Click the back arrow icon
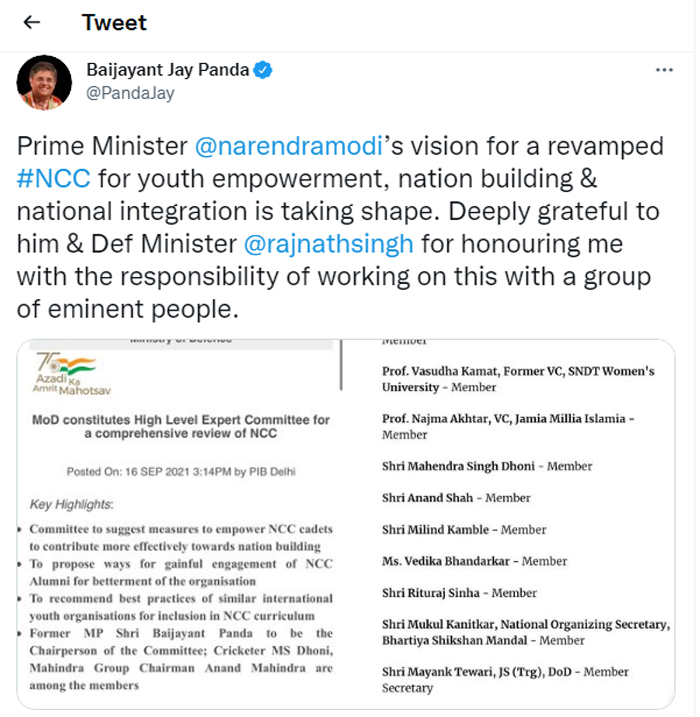Screen dimensions: 700x717 tap(31, 22)
